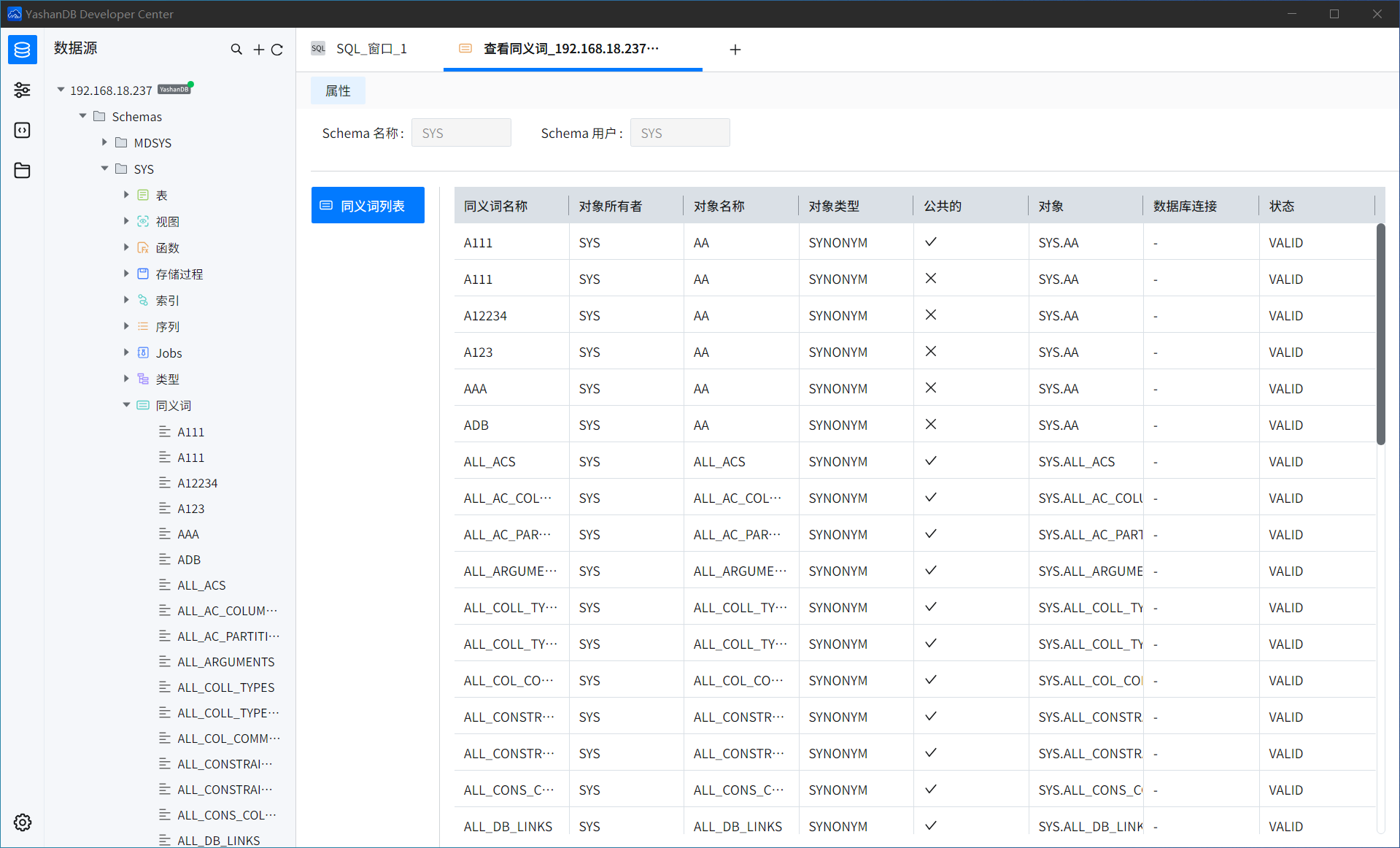
Task: Select the Jobs node icon
Action: pos(143,352)
